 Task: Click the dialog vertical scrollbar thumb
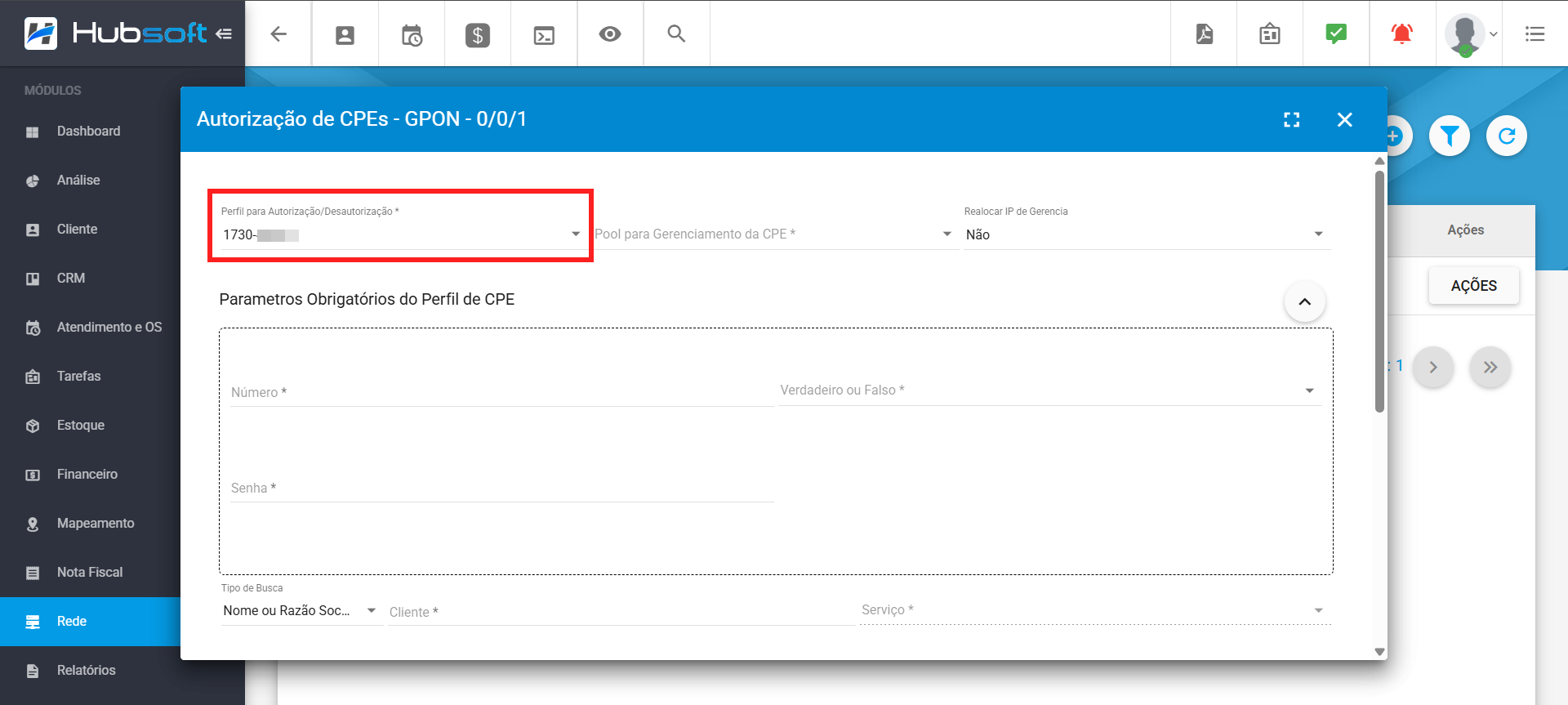coord(1379,291)
